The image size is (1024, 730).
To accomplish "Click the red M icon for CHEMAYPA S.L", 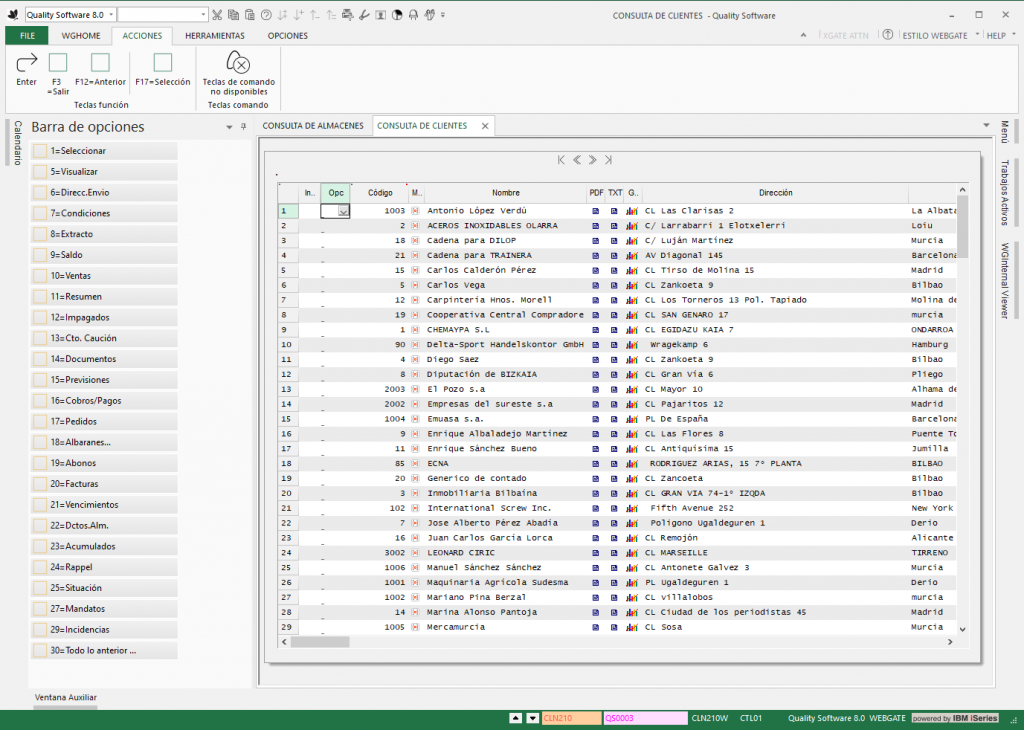I will click(x=415, y=330).
